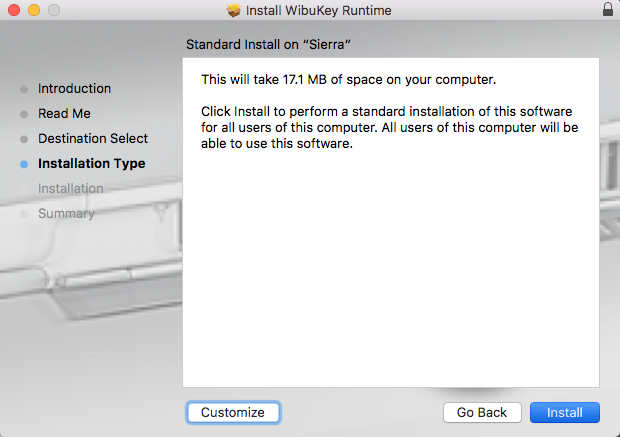620x437 pixels.
Task: Click the "Install WibuKey Runtime" window title
Action: (320, 10)
